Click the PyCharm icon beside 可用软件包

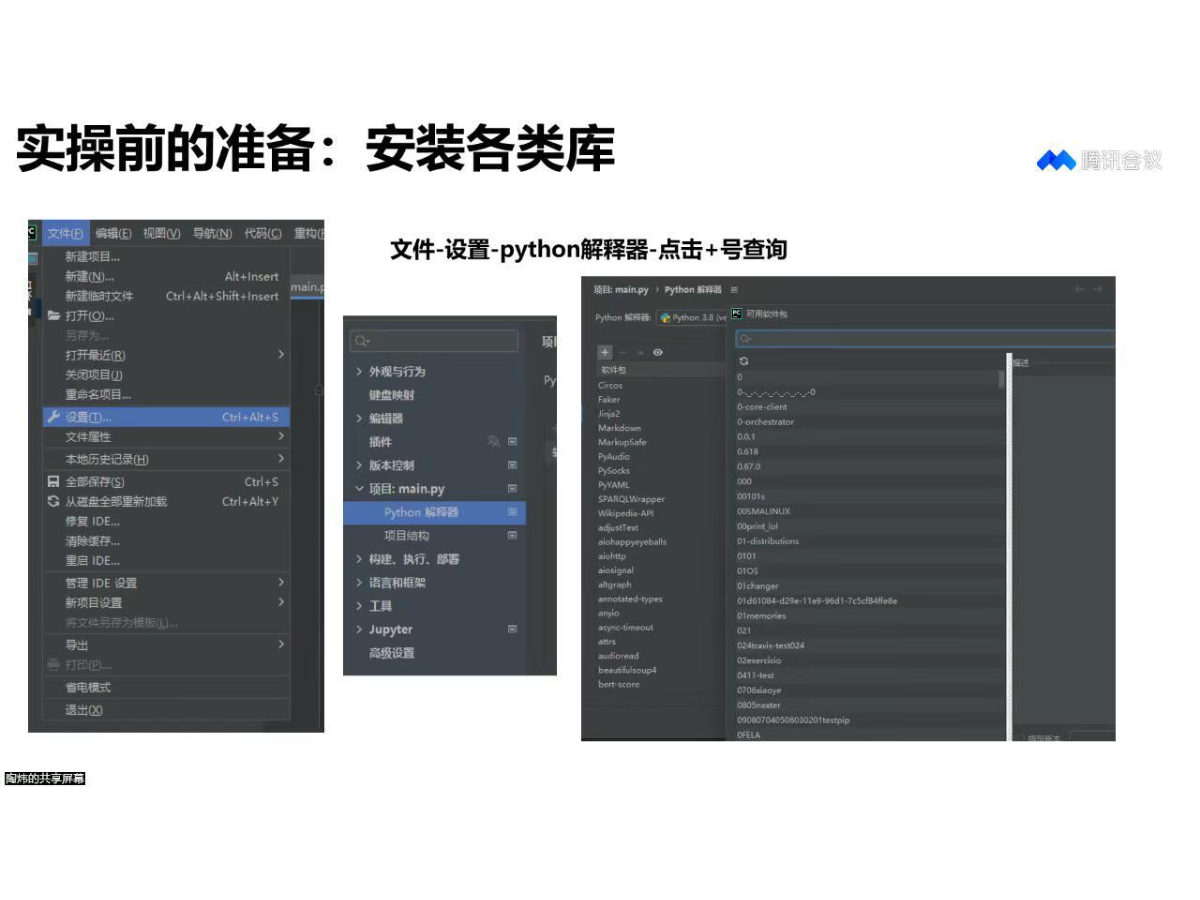pyautogui.click(x=737, y=313)
